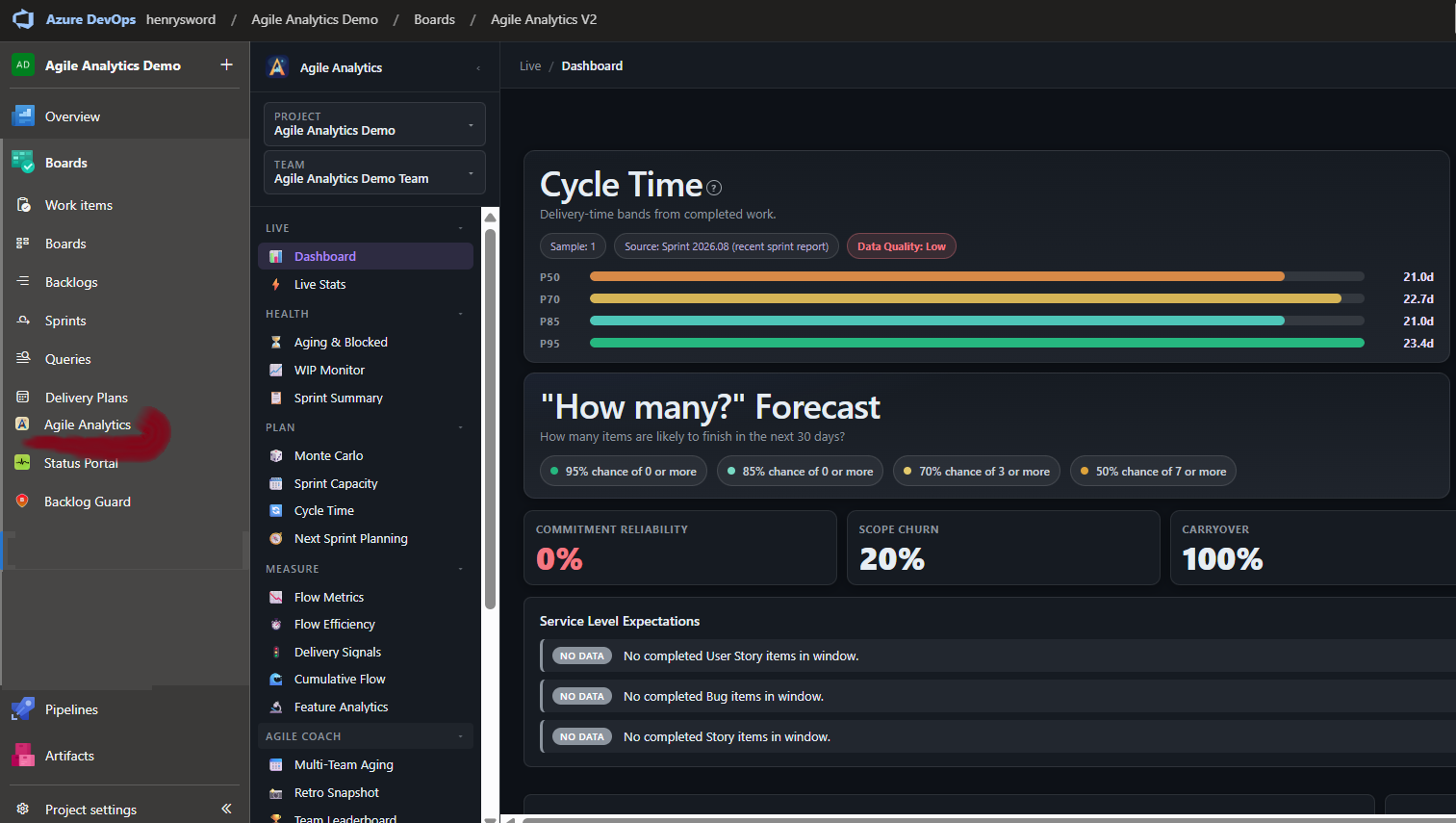This screenshot has width=1456, height=823.
Task: Click the Boards breadcrumb in the top bar
Action: coord(434,19)
